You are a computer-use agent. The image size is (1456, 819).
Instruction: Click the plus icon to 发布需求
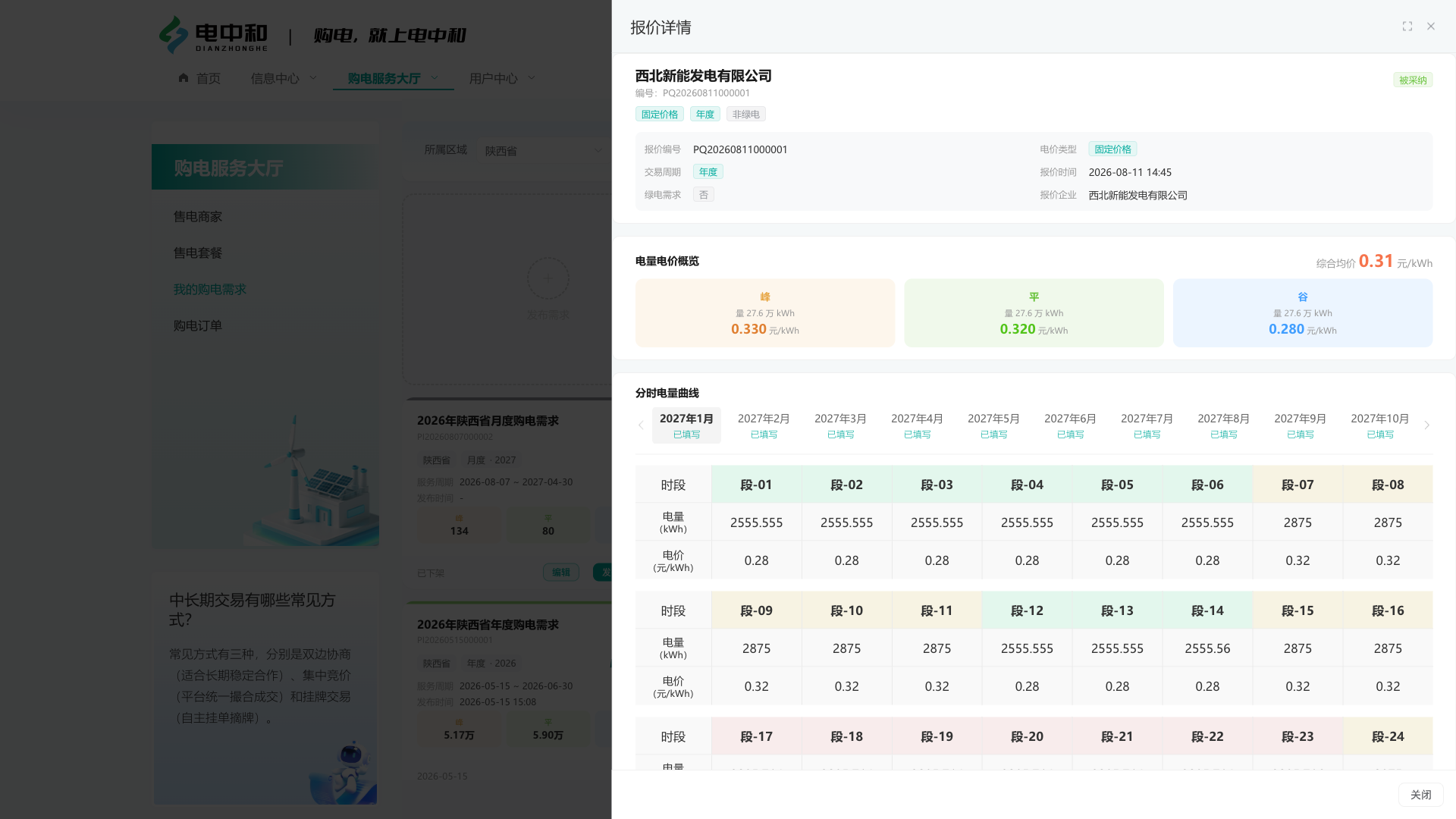[548, 278]
